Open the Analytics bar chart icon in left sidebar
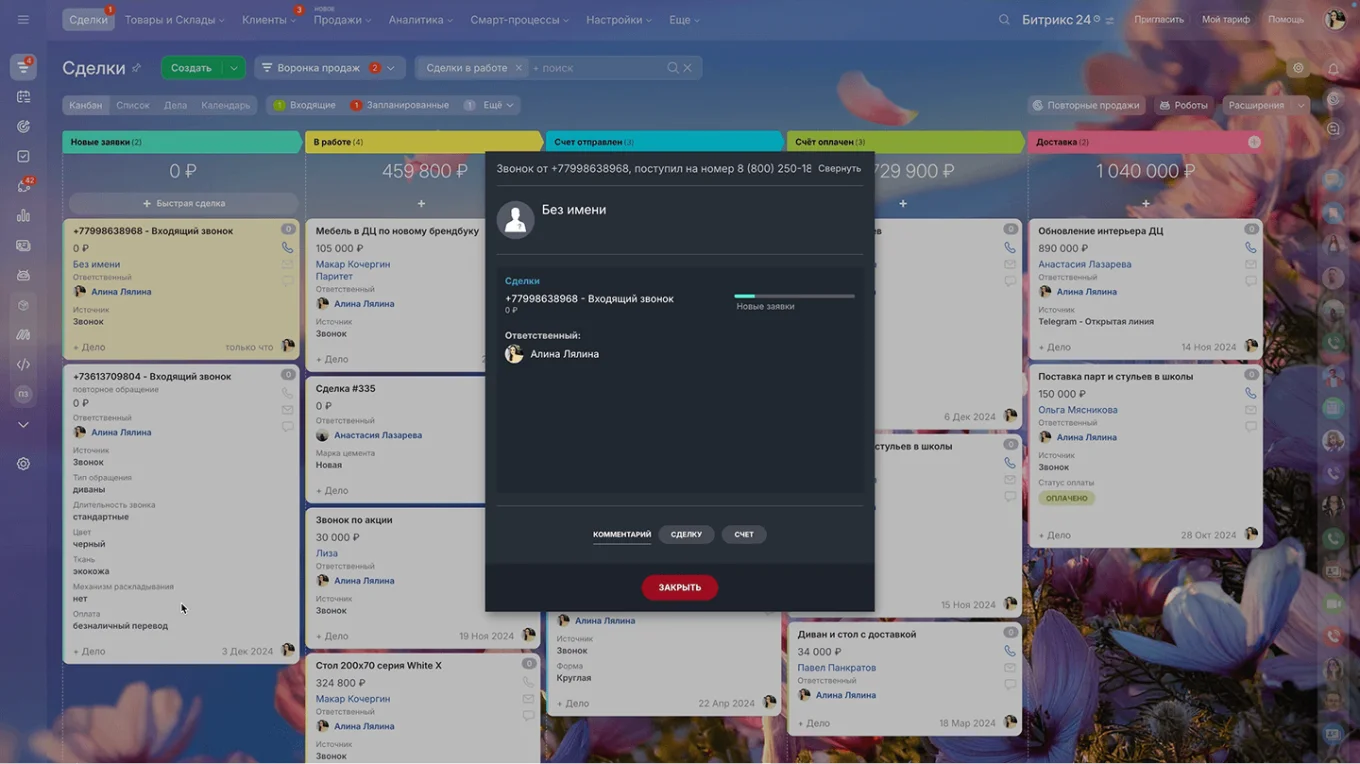This screenshot has width=1360, height=764. [23, 215]
